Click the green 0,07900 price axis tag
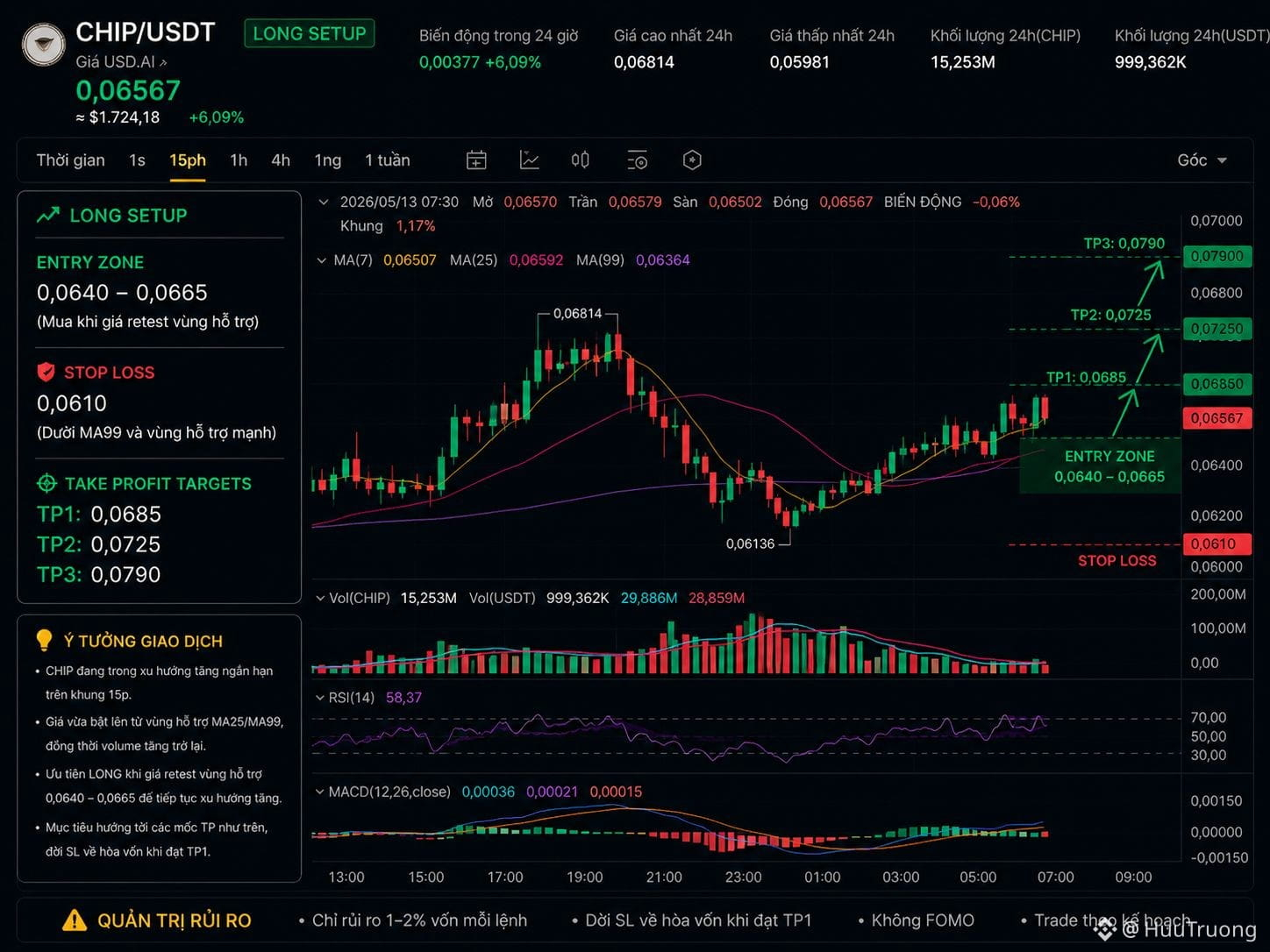1270x952 pixels. (1216, 256)
